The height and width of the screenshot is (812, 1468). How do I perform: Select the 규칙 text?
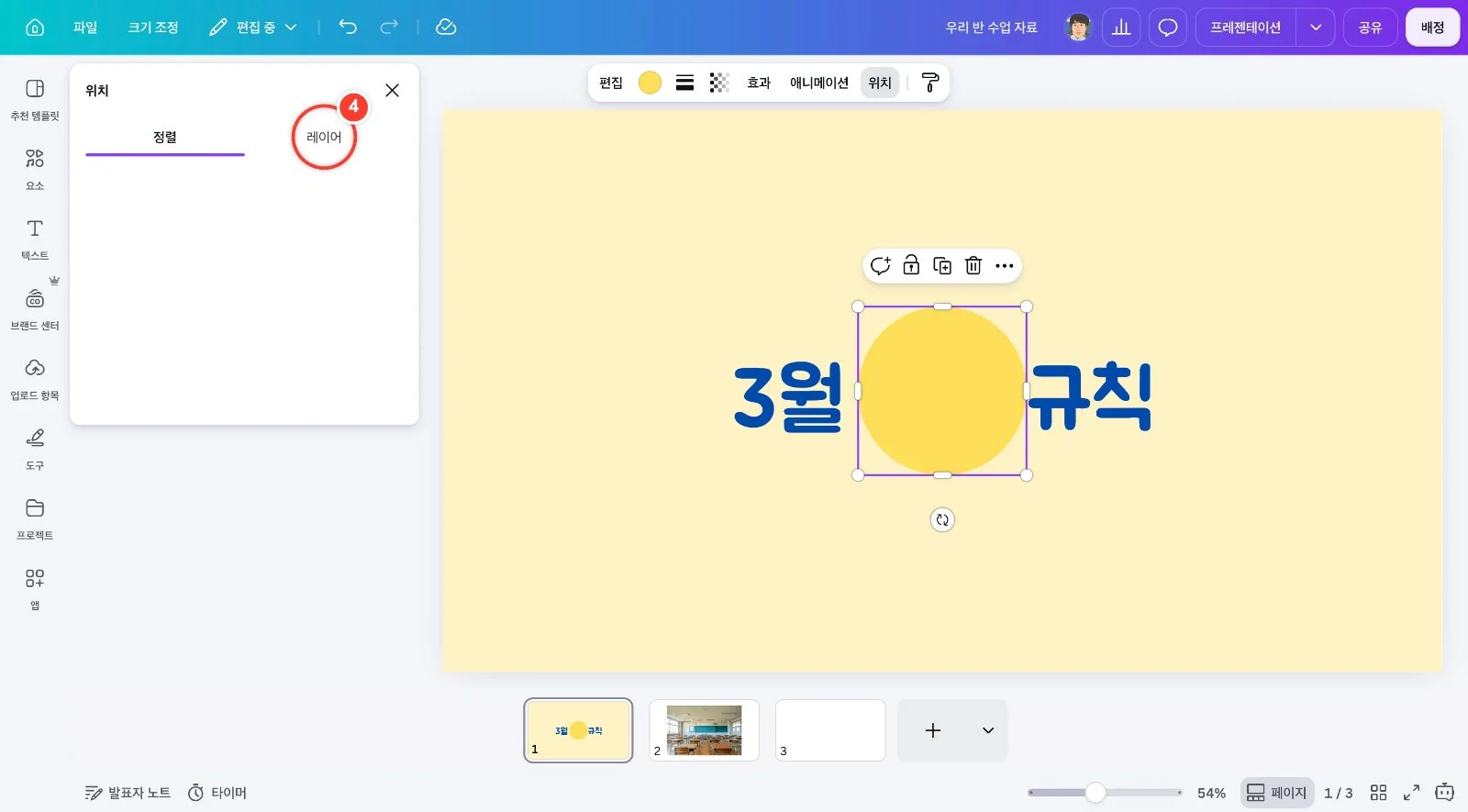pyautogui.click(x=1091, y=396)
